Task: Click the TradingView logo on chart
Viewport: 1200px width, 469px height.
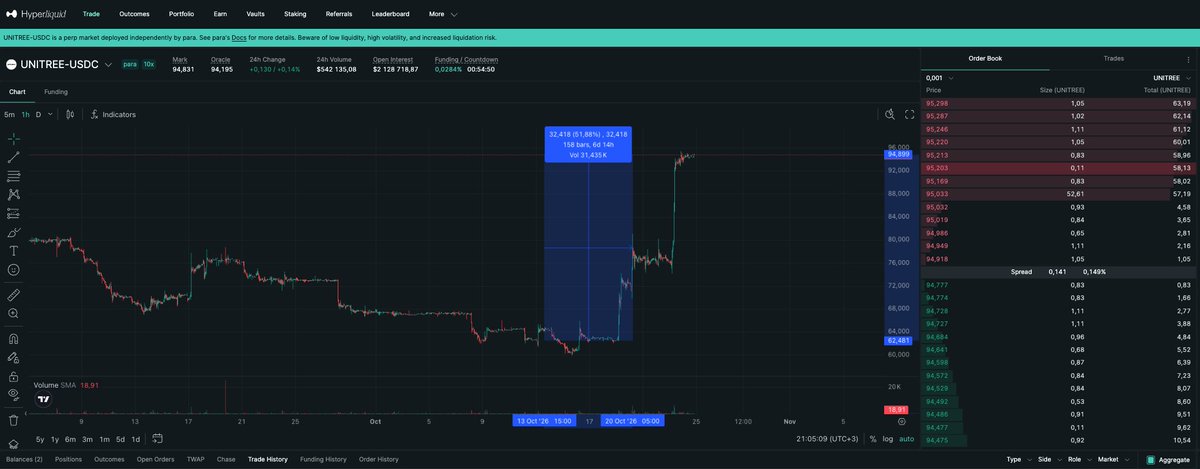Action: pyautogui.click(x=44, y=399)
